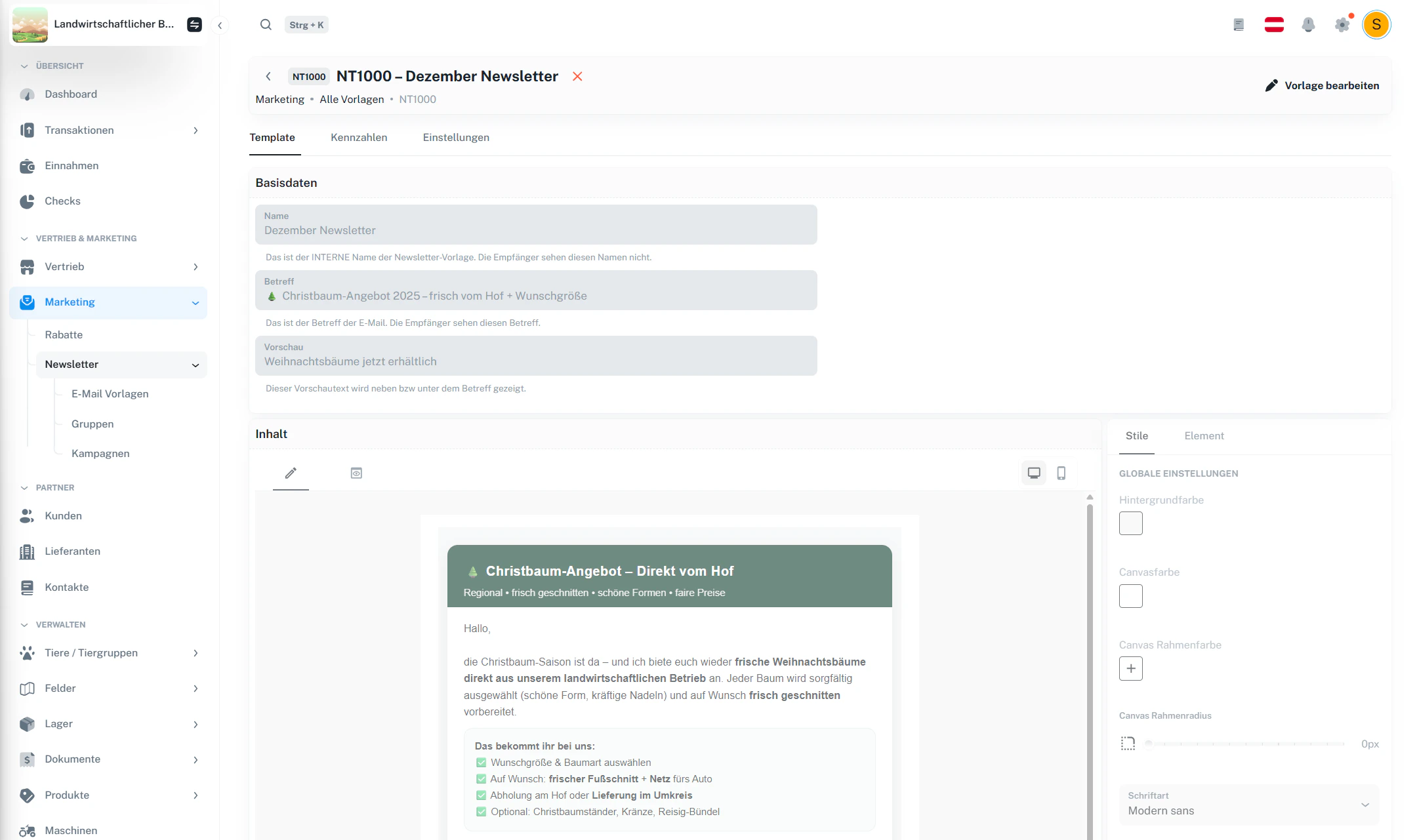Click Alle Vorlagen breadcrumb link
This screenshot has height=840, width=1417.
pos(352,100)
